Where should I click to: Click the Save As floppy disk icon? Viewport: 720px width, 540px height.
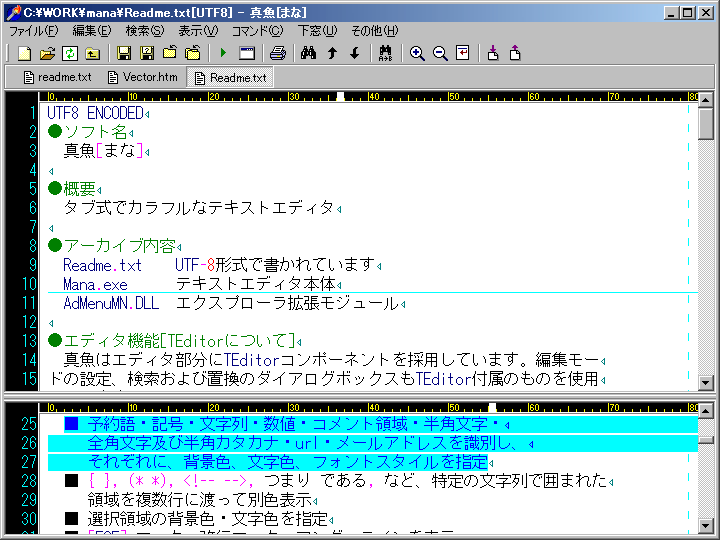147,53
